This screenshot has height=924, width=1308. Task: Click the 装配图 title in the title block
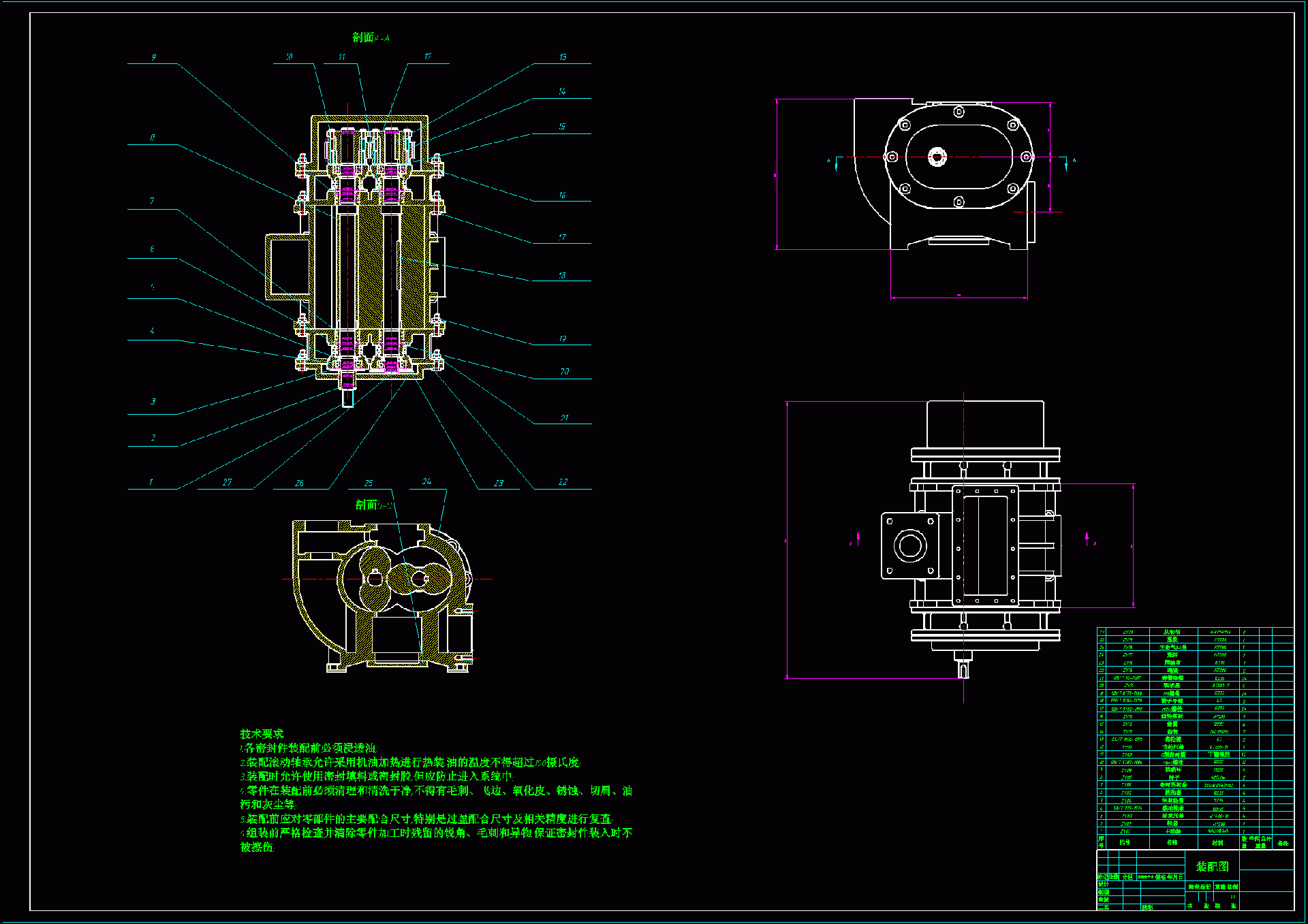tap(1213, 867)
